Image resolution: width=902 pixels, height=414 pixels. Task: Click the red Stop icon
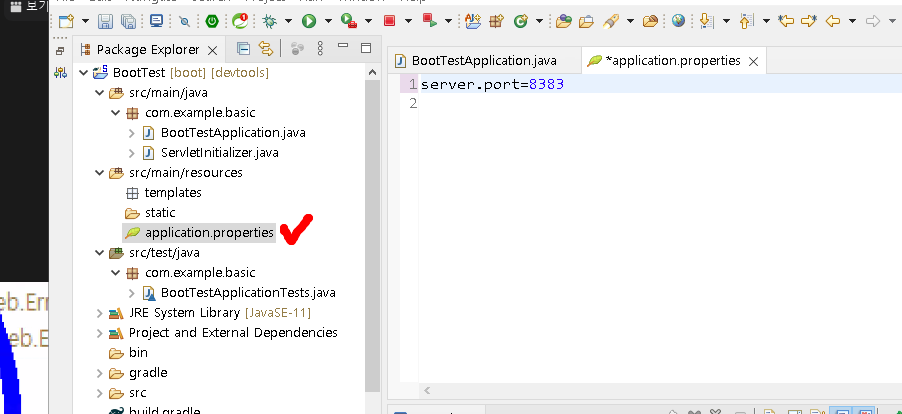(389, 21)
